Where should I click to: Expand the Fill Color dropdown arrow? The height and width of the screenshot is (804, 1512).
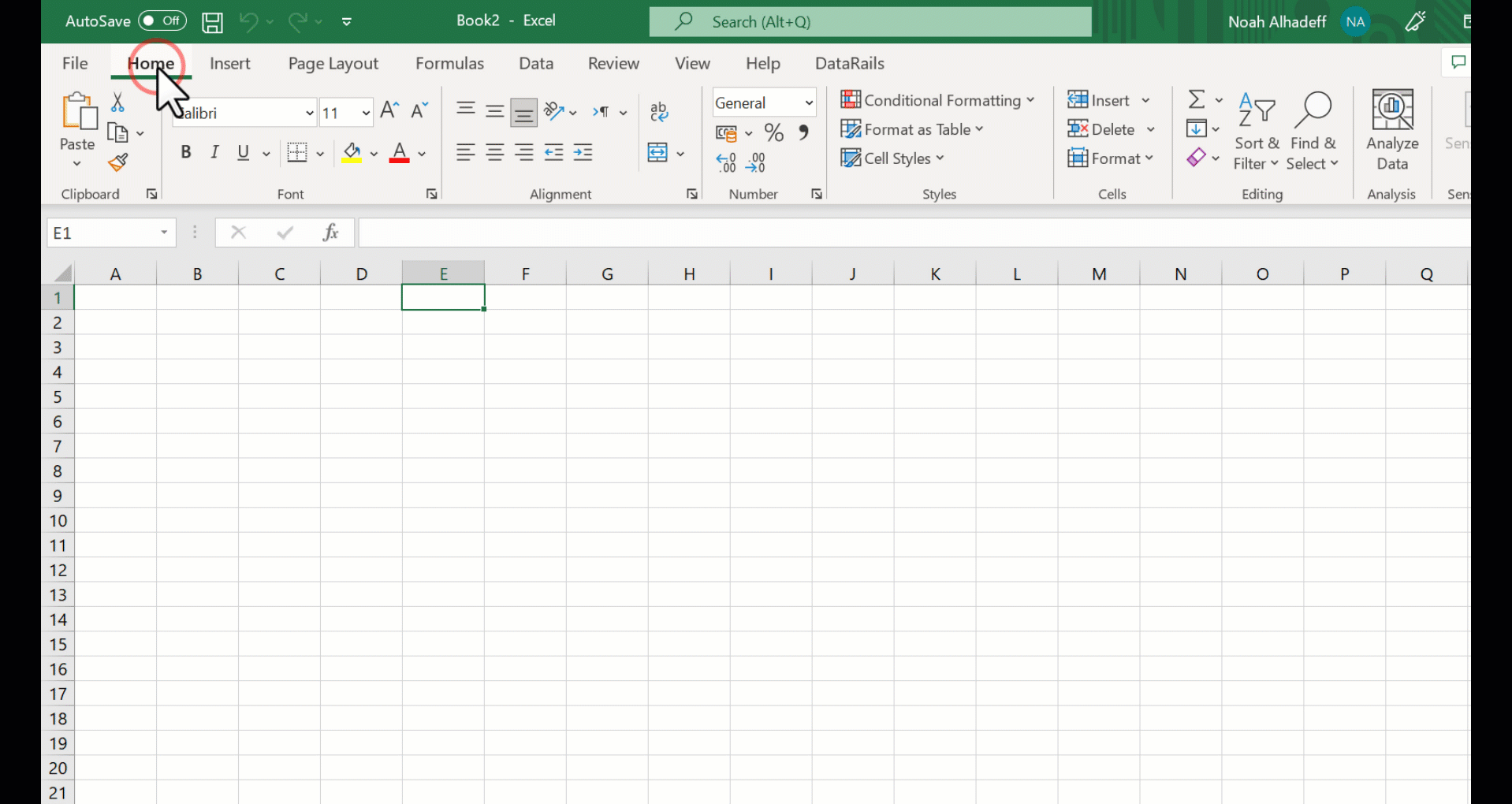pyautogui.click(x=374, y=153)
